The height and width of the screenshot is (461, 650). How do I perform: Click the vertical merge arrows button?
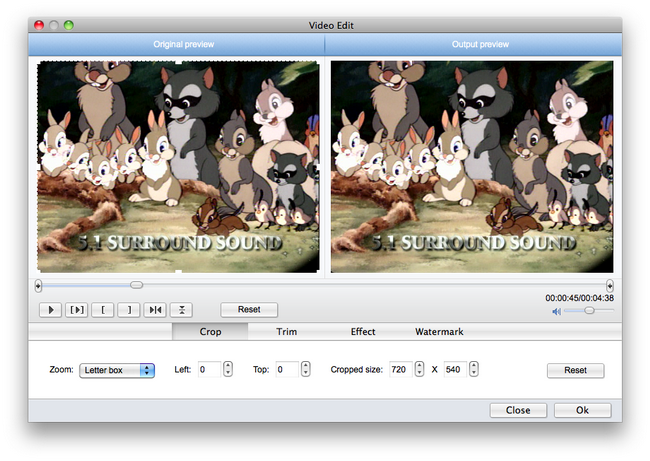pyautogui.click(x=182, y=310)
